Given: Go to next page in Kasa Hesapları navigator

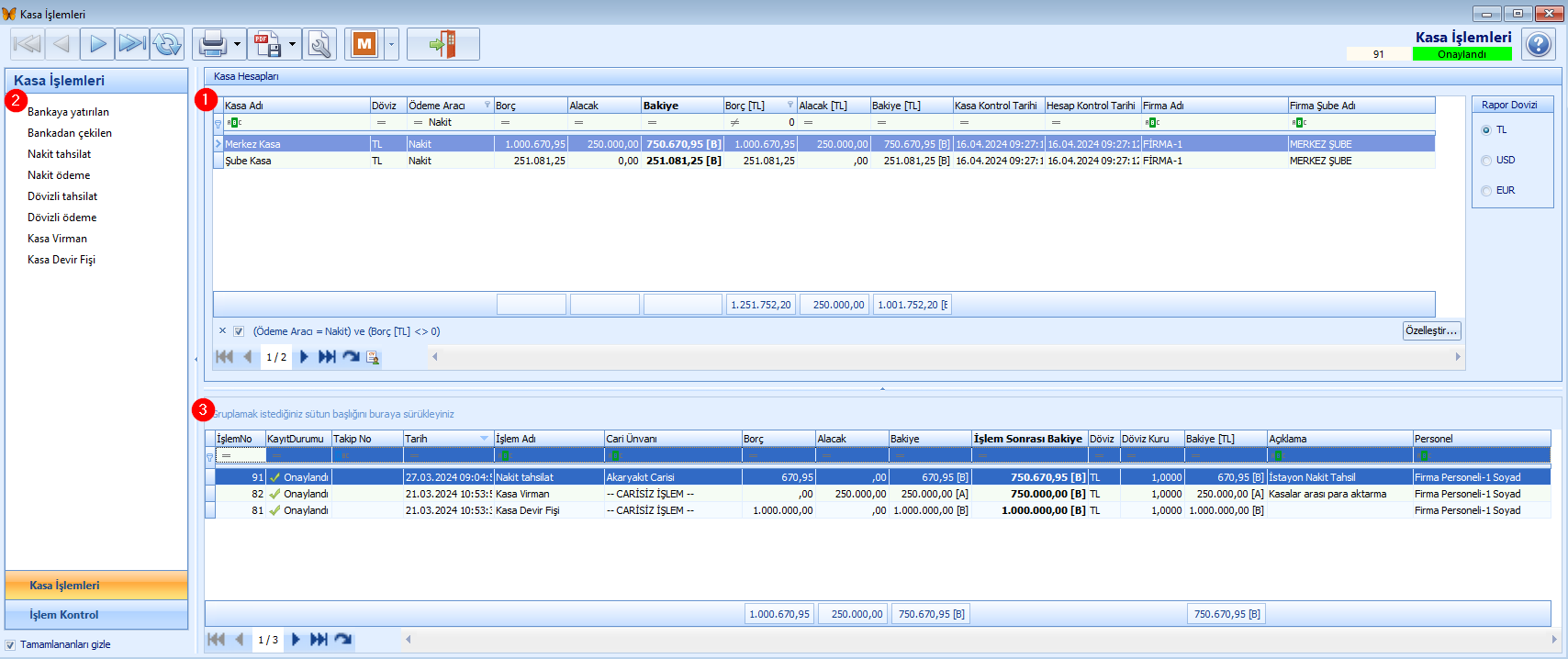Looking at the screenshot, I should point(304,357).
